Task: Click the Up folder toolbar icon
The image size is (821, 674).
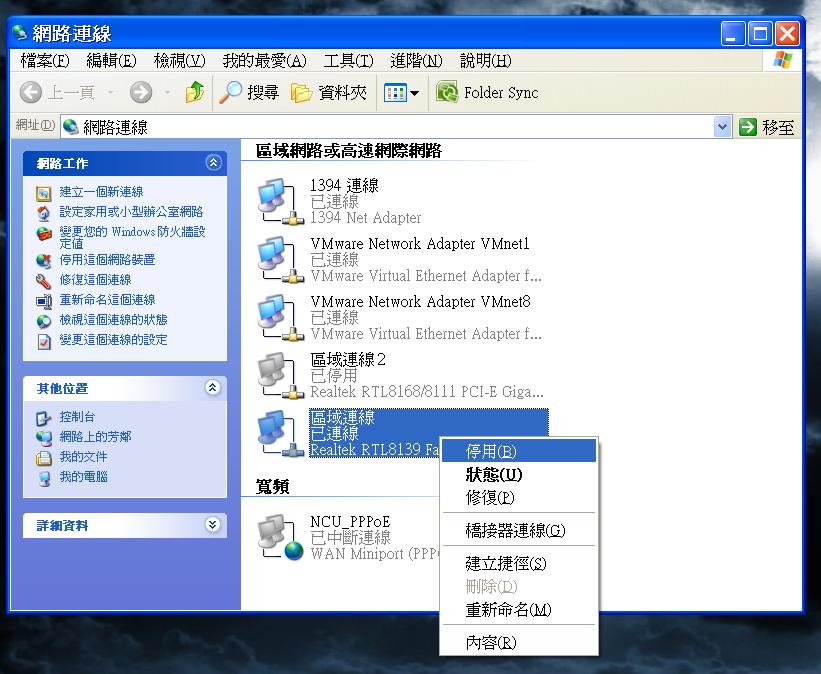Action: point(195,93)
